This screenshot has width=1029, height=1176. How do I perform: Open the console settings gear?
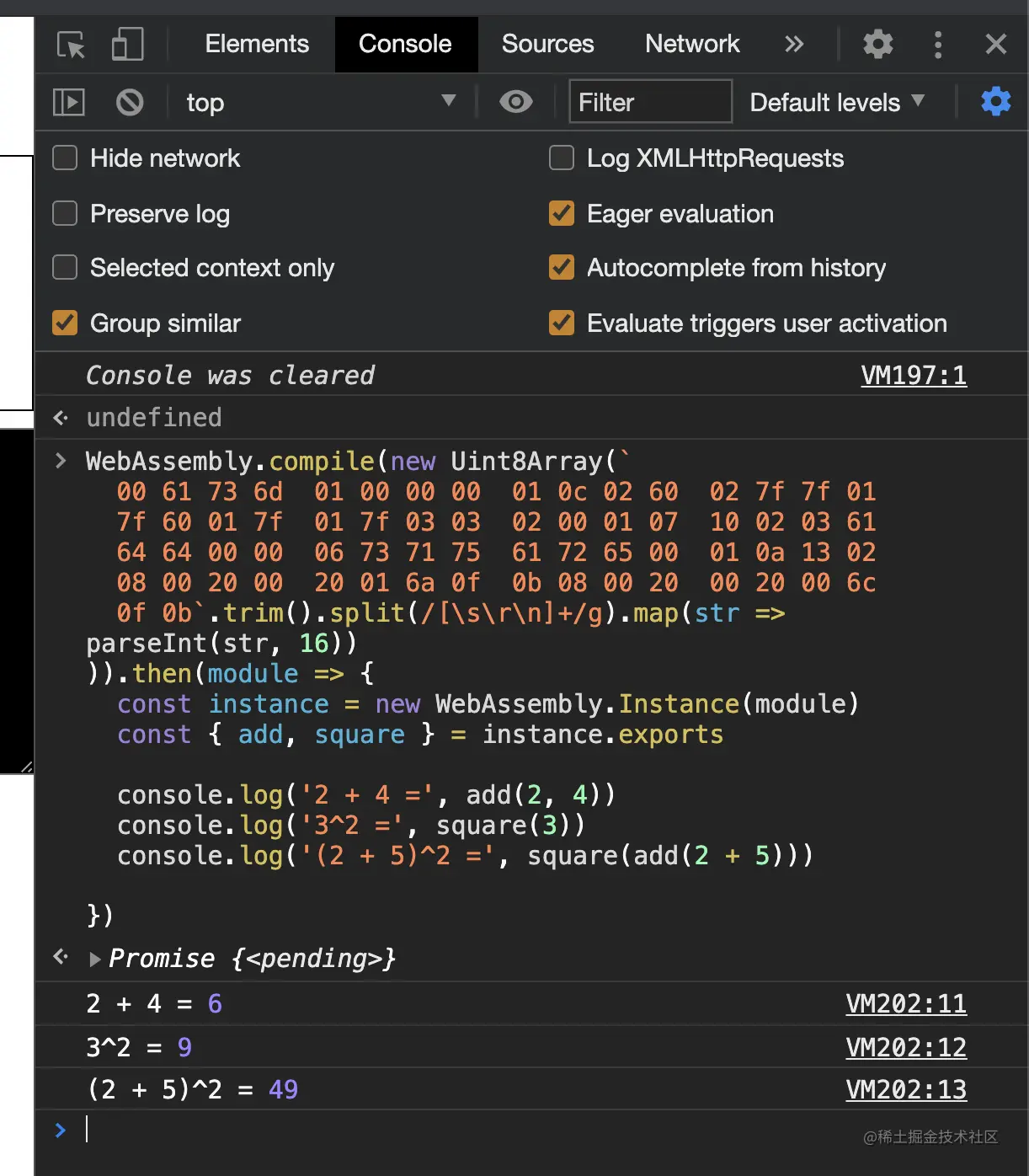coord(995,101)
